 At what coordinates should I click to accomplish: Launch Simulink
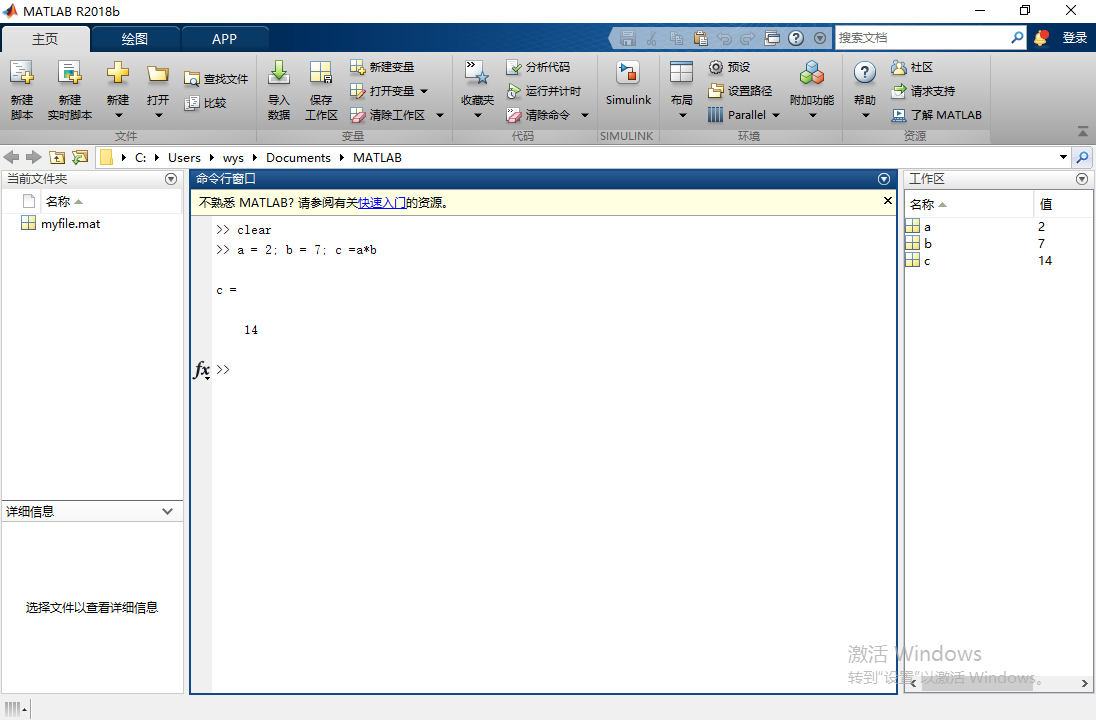pos(628,83)
